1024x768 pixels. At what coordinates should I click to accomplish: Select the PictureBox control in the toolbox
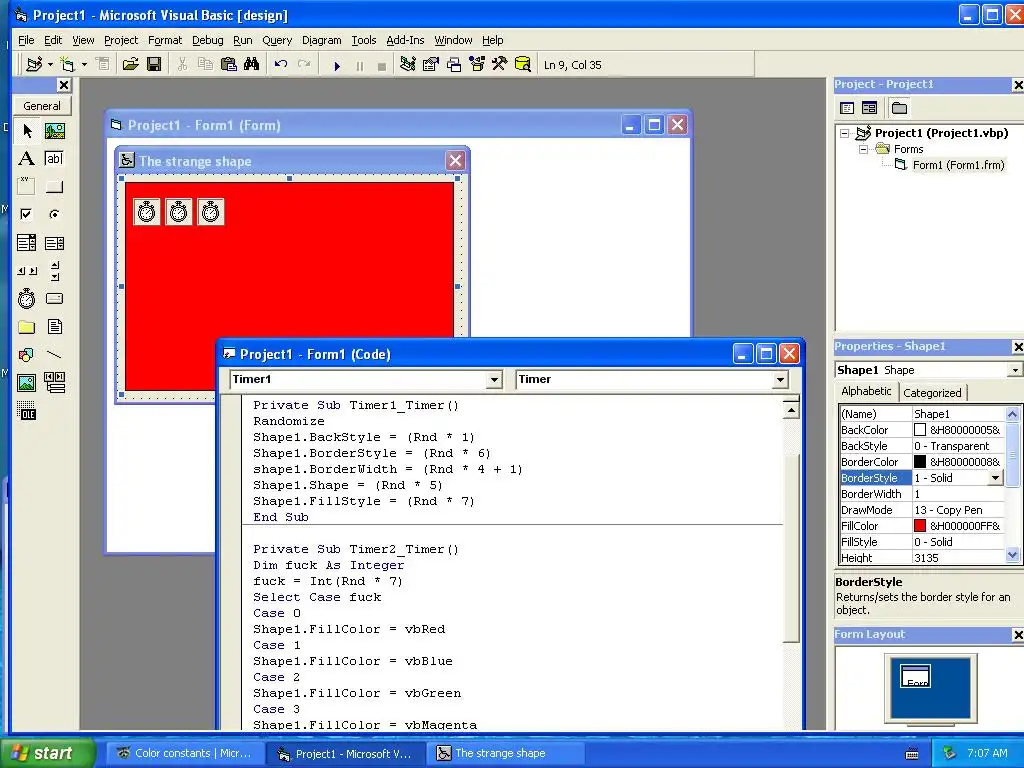pyautogui.click(x=55, y=131)
